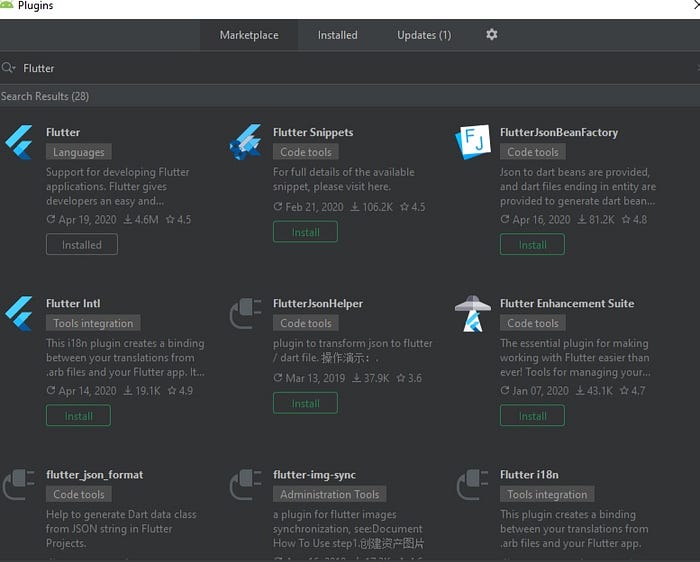Click the Languages tag under Flutter

(79, 152)
